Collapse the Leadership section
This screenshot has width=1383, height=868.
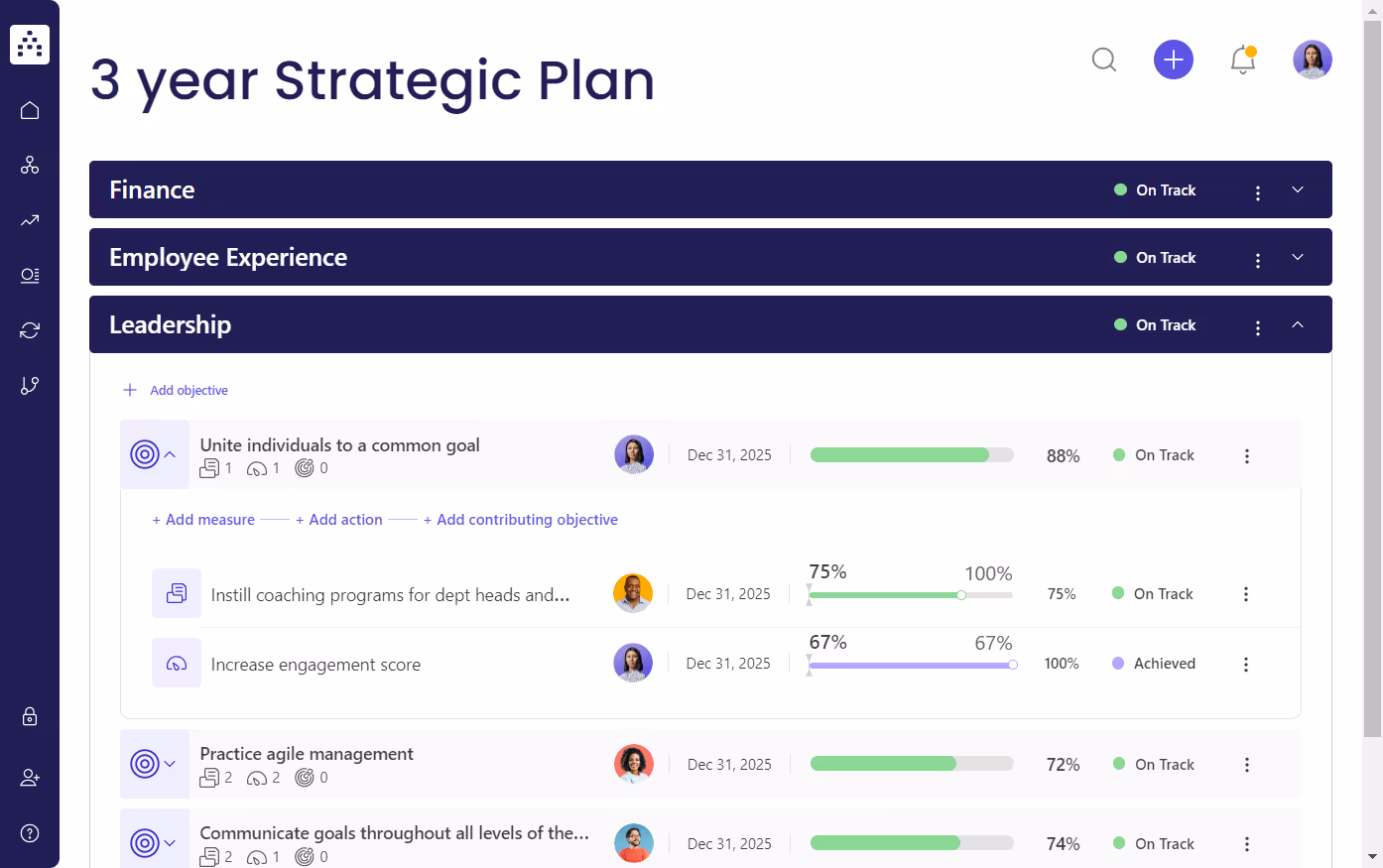(1298, 324)
